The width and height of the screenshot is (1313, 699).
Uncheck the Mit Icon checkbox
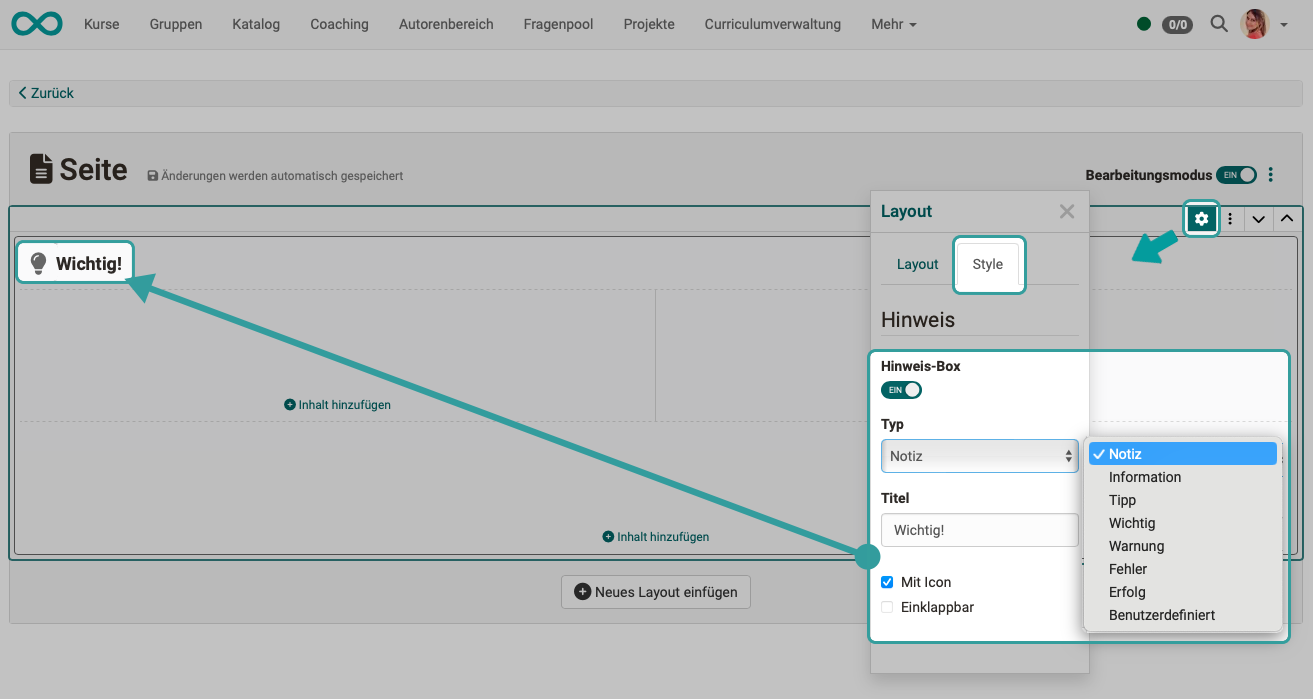point(887,582)
